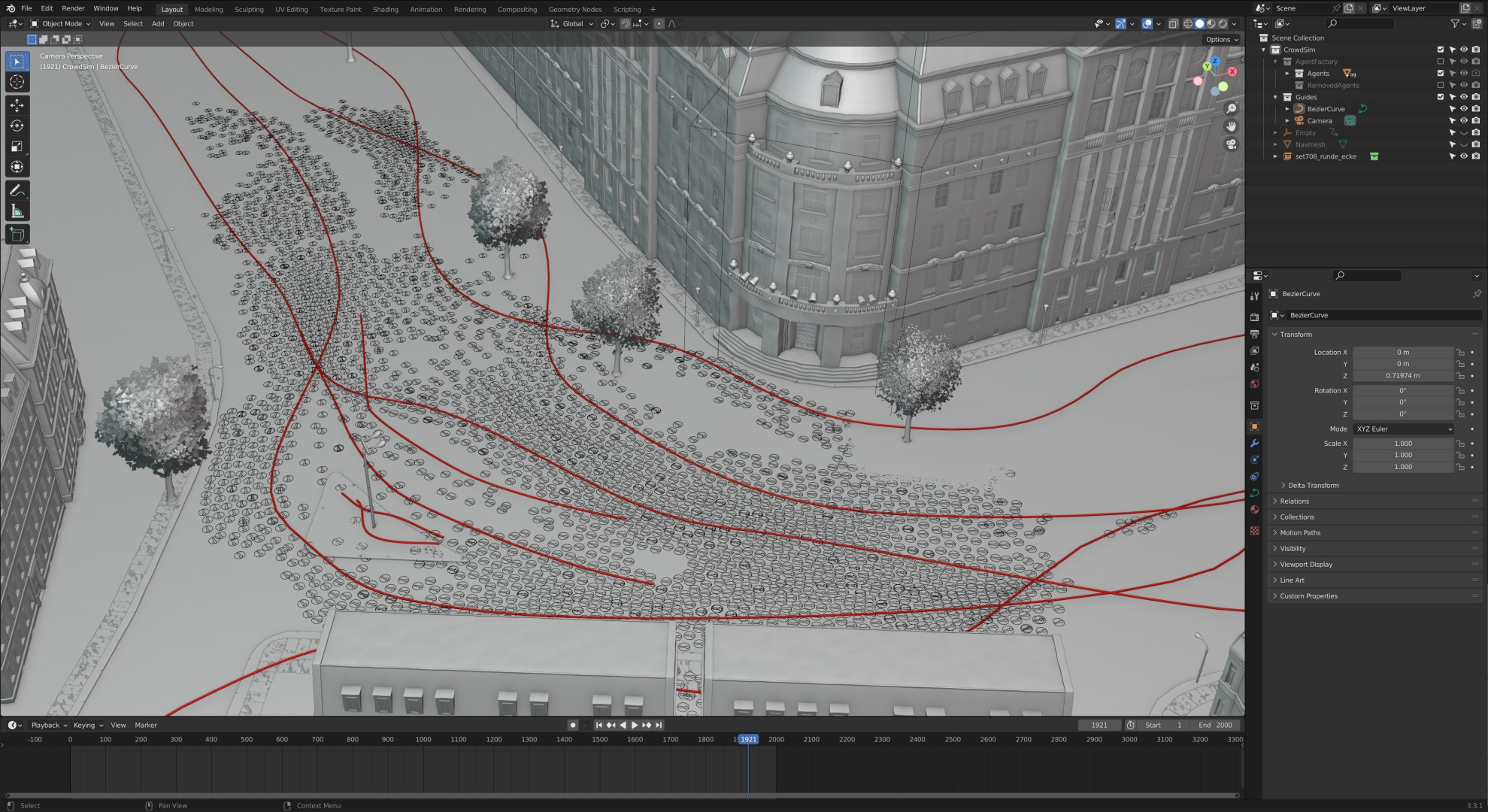Toggle camera view icon in viewport
The image size is (1488, 812).
coord(1232,144)
